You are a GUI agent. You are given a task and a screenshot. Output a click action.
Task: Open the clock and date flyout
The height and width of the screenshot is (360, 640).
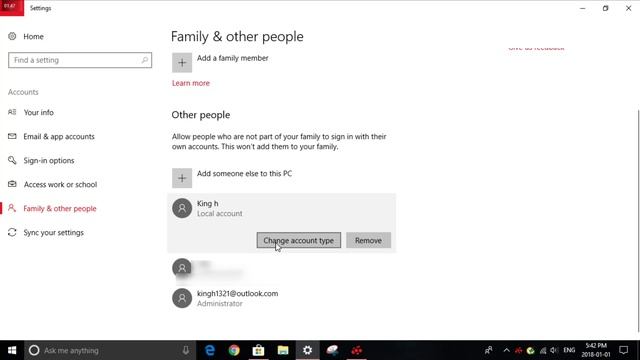click(596, 350)
